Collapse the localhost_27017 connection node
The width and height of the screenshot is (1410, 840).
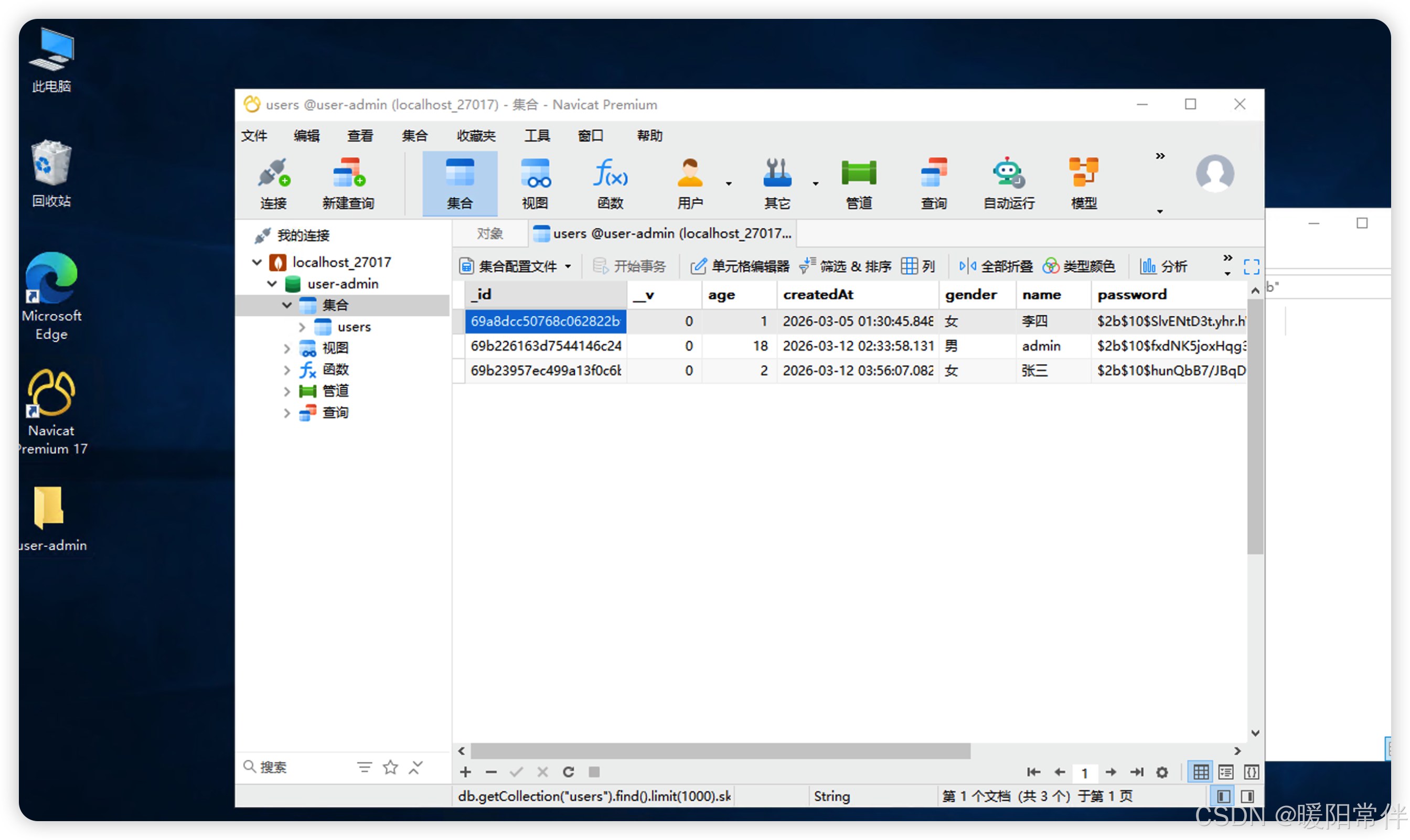257,262
